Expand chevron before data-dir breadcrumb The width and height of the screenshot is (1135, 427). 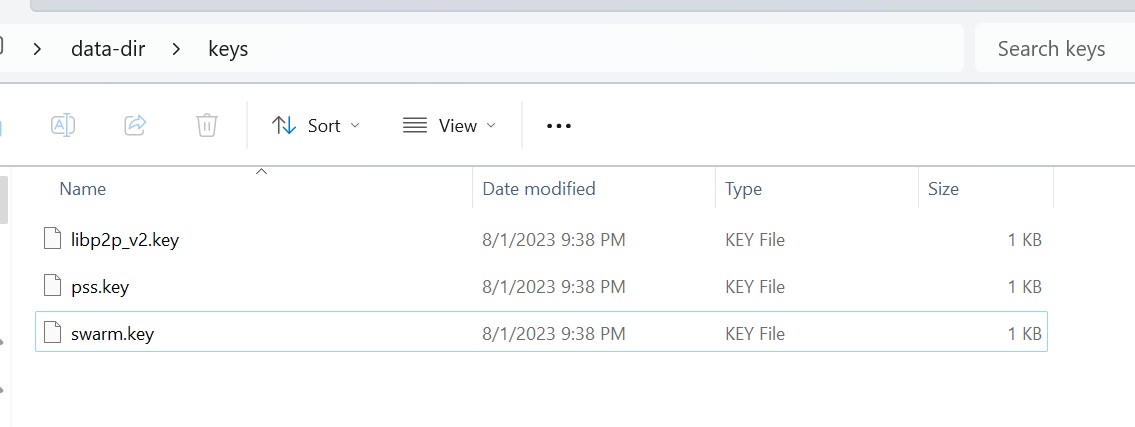[38, 48]
